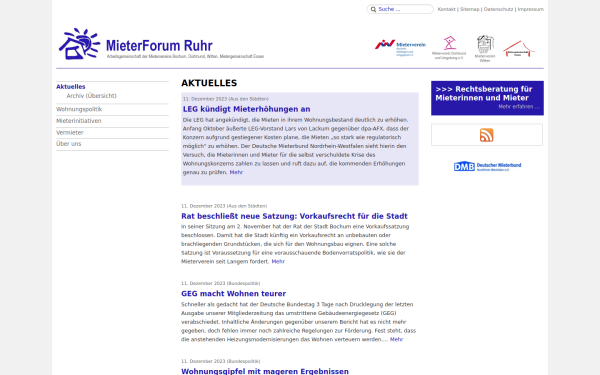Screen dimensions: 600x375
Task: Open Mieterinitiativen menu item
Action: [79, 121]
